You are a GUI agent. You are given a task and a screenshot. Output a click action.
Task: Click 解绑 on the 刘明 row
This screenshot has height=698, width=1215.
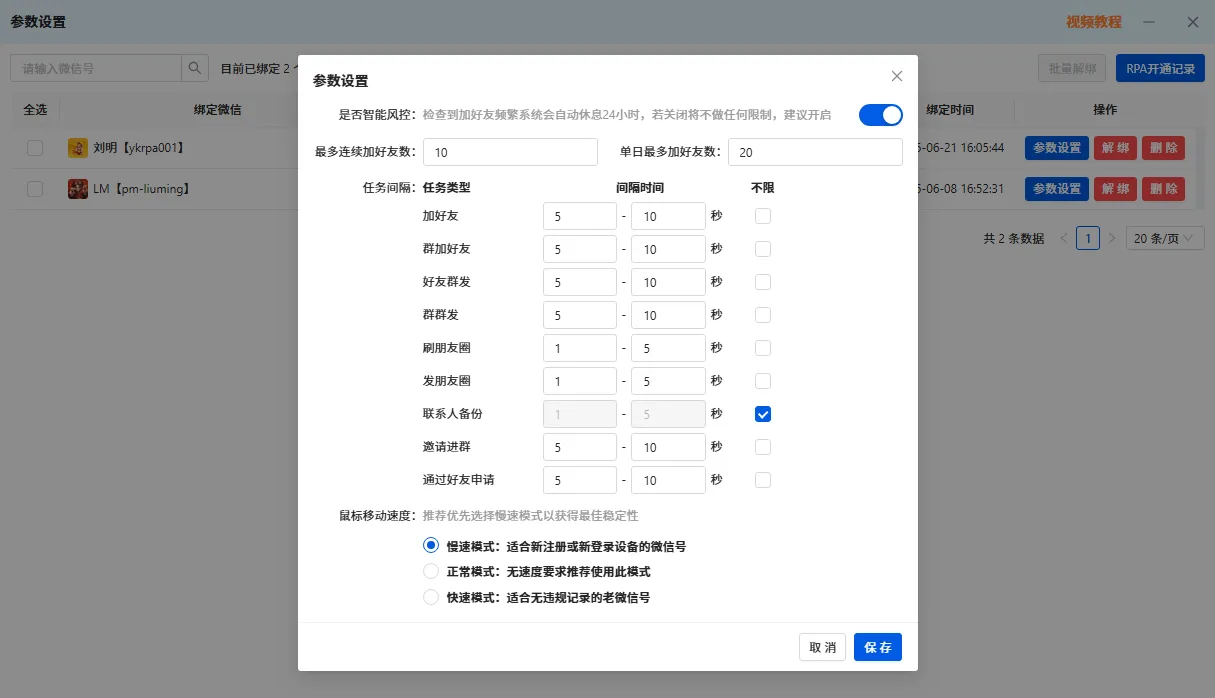[1115, 147]
